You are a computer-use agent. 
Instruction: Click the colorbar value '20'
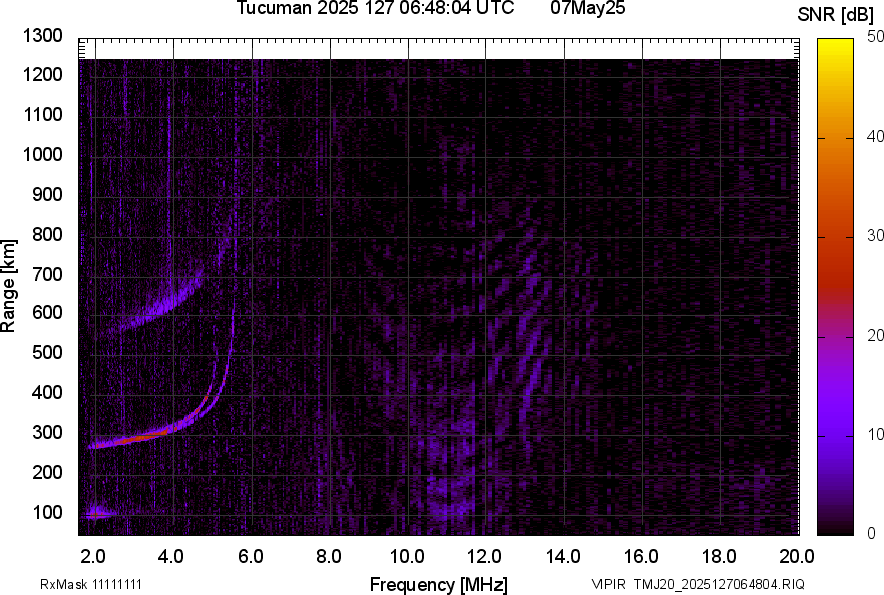click(x=875, y=335)
